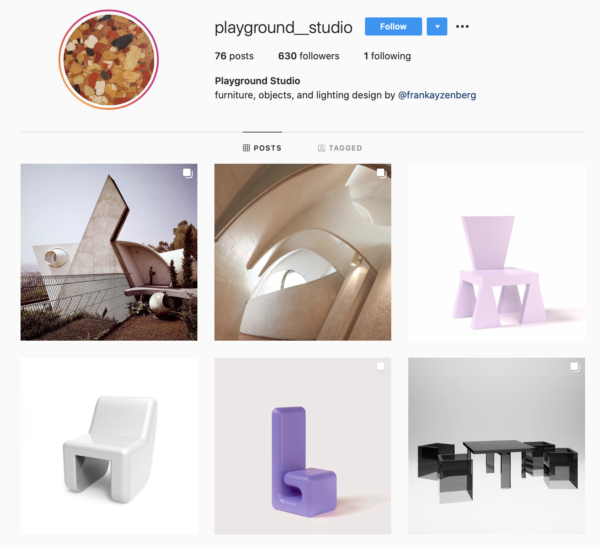Open the suggested accounts dropdown arrow

(x=437, y=26)
